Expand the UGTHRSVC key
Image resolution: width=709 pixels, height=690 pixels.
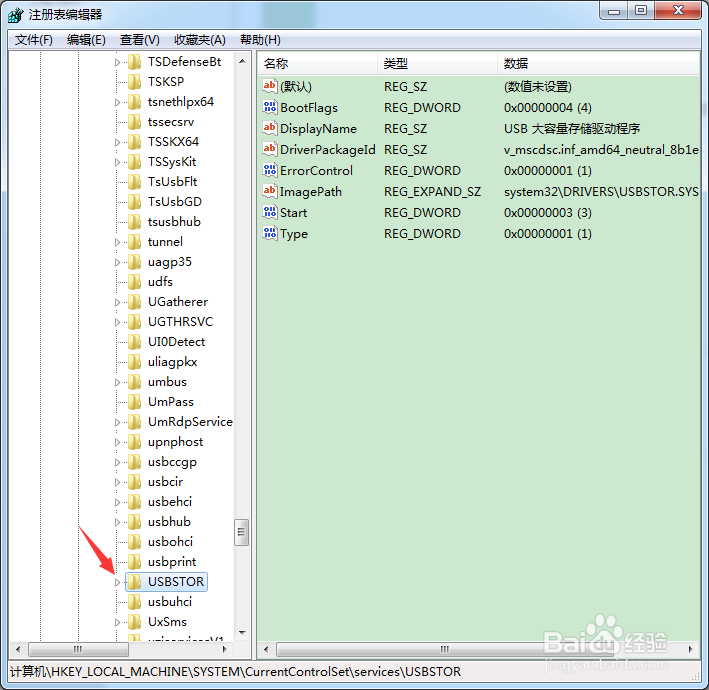(x=117, y=322)
